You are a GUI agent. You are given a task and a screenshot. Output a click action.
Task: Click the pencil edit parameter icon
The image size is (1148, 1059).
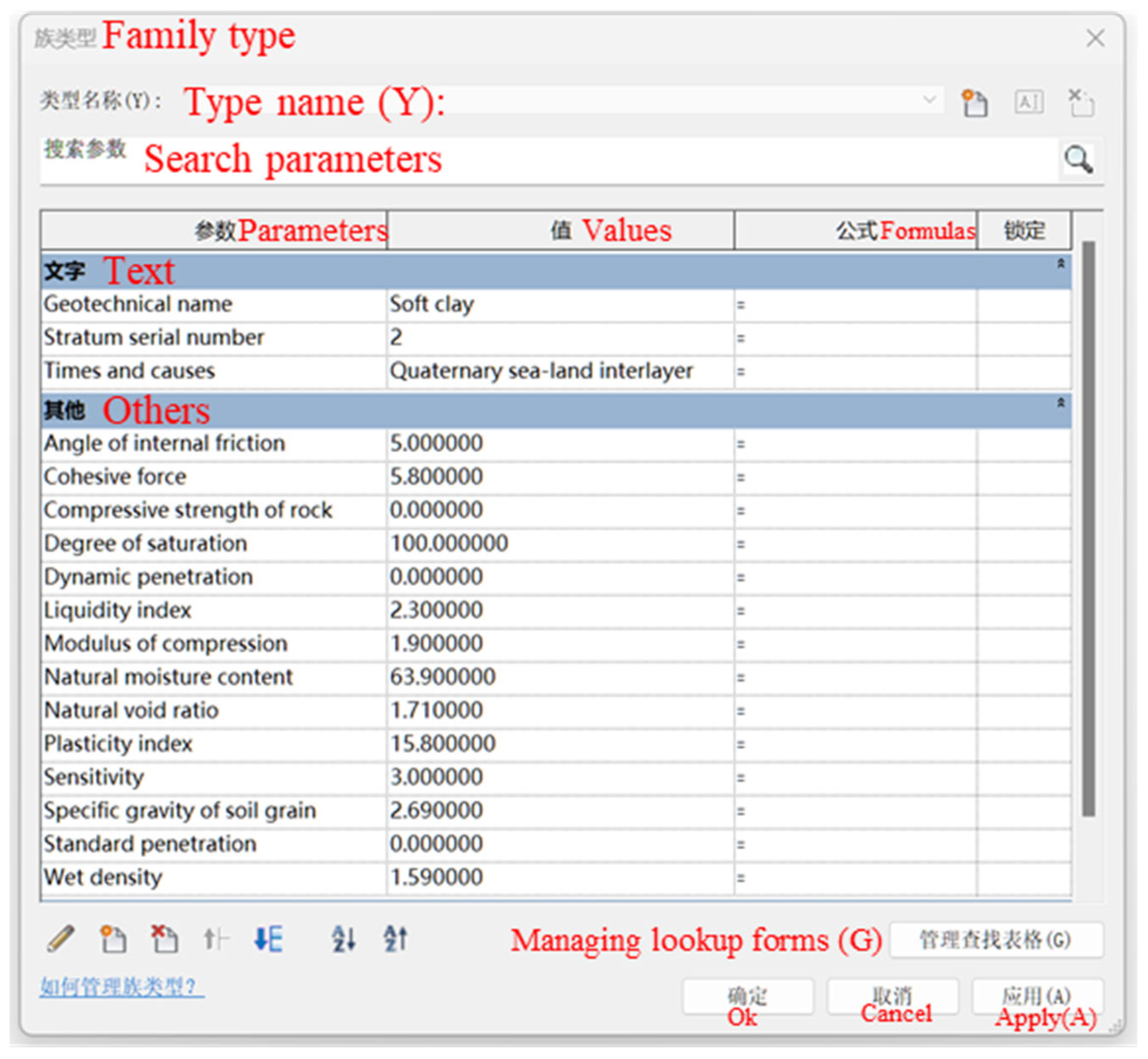60,939
